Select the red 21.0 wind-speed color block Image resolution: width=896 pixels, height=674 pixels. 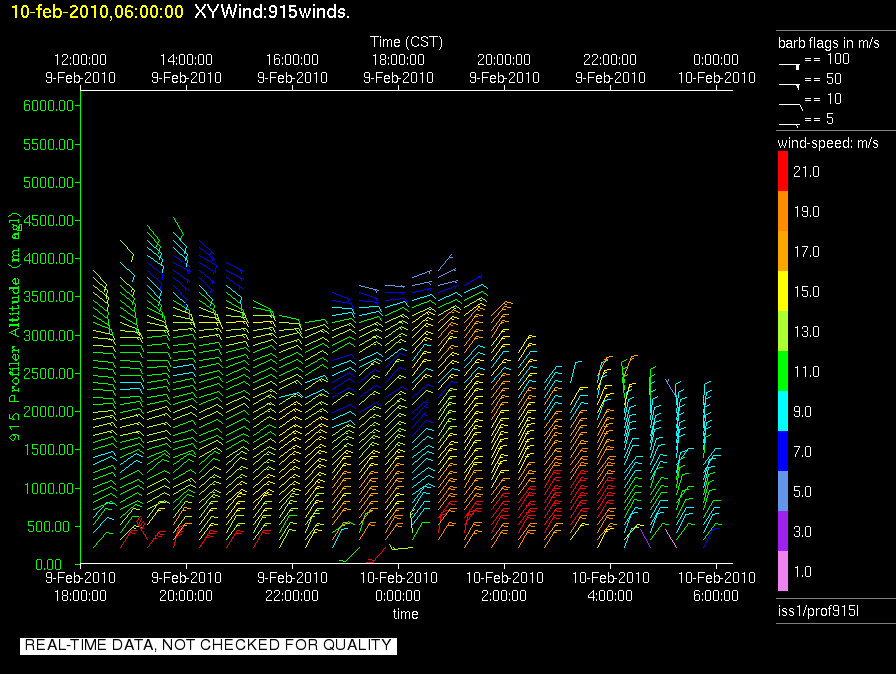(783, 172)
